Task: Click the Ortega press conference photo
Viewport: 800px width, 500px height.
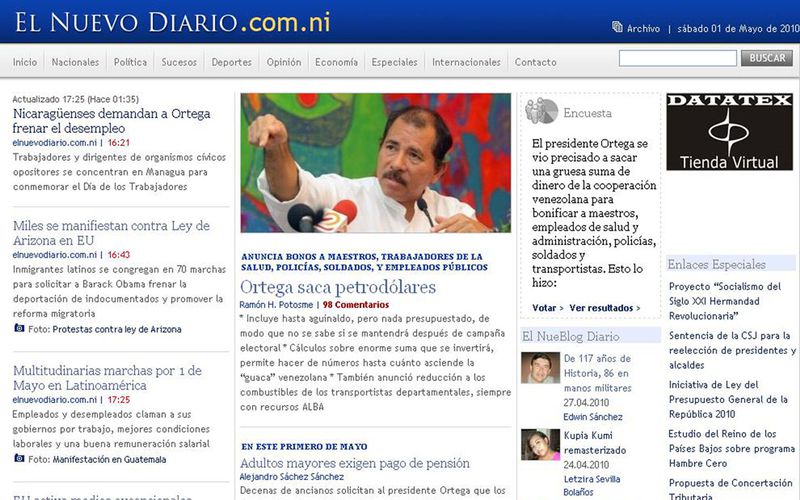Action: [376, 163]
